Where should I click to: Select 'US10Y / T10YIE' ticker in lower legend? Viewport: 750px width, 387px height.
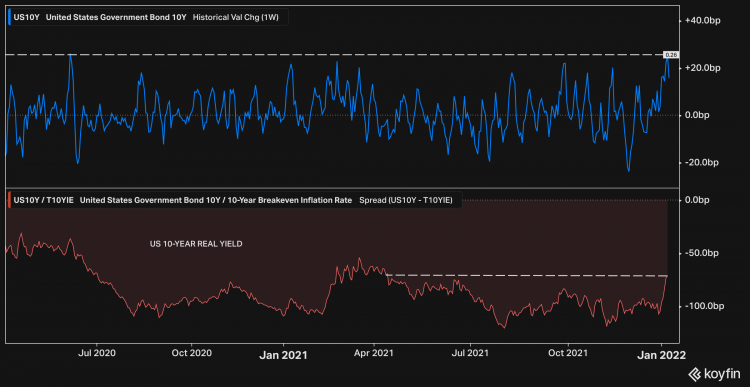pos(44,200)
